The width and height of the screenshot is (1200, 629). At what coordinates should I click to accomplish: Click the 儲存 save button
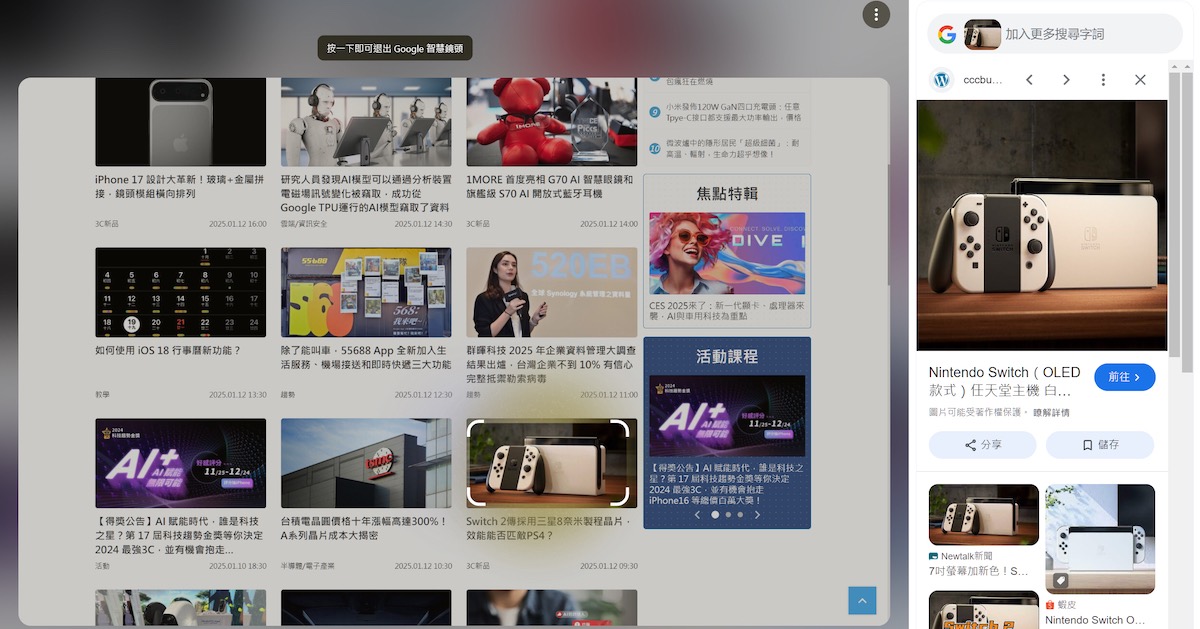pyautogui.click(x=1100, y=445)
